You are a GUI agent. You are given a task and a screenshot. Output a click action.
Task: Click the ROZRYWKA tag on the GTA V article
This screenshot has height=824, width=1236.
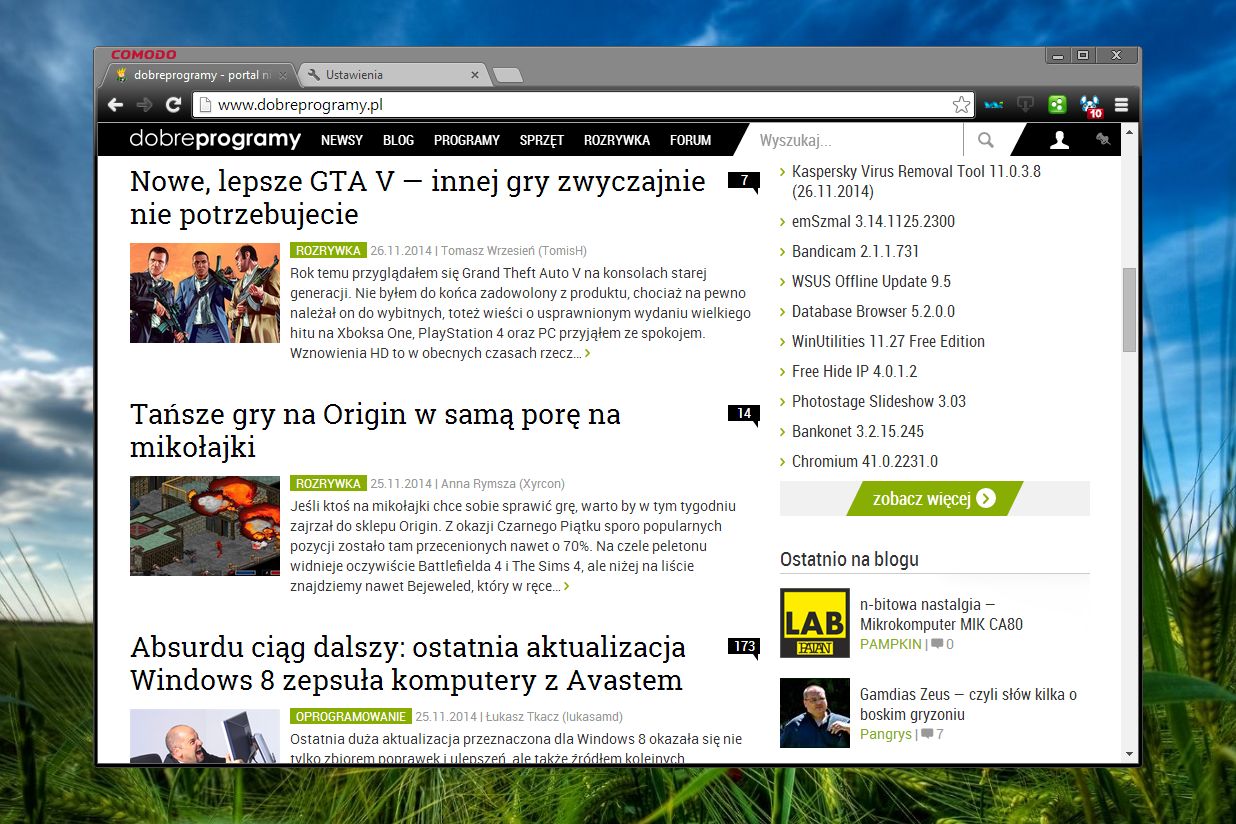click(329, 250)
